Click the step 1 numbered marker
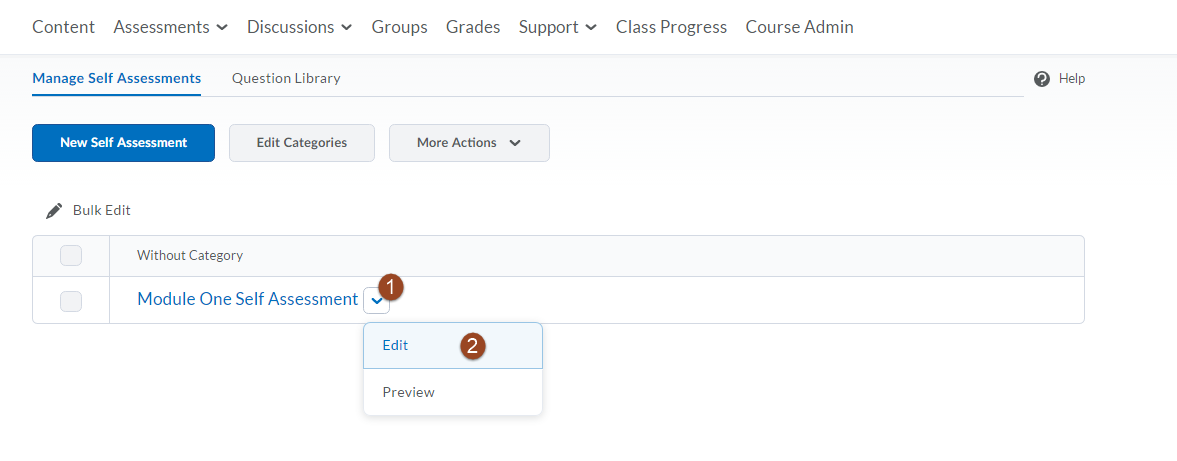 (x=390, y=286)
